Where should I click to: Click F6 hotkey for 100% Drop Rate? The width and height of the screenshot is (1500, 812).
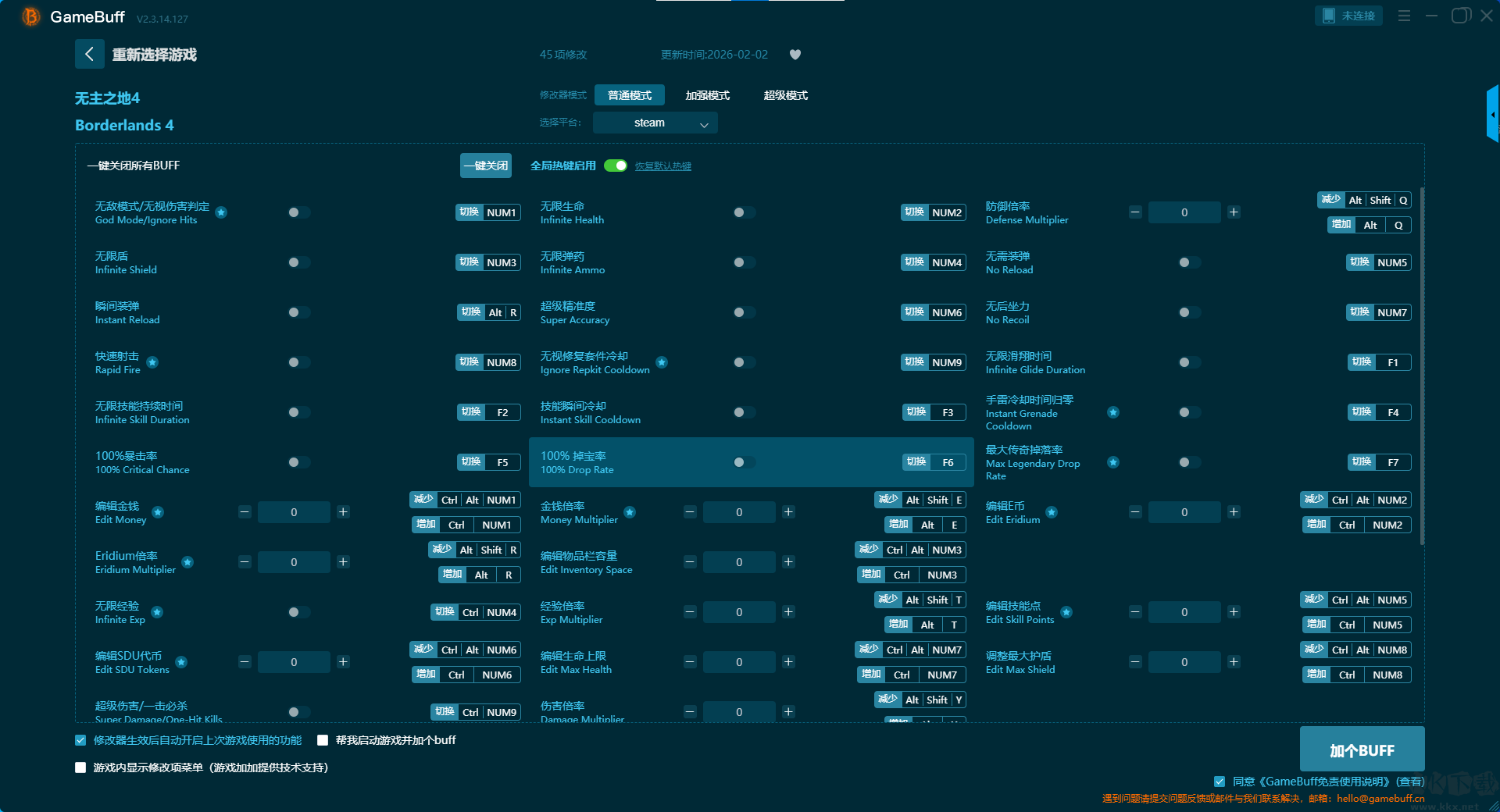coord(948,462)
